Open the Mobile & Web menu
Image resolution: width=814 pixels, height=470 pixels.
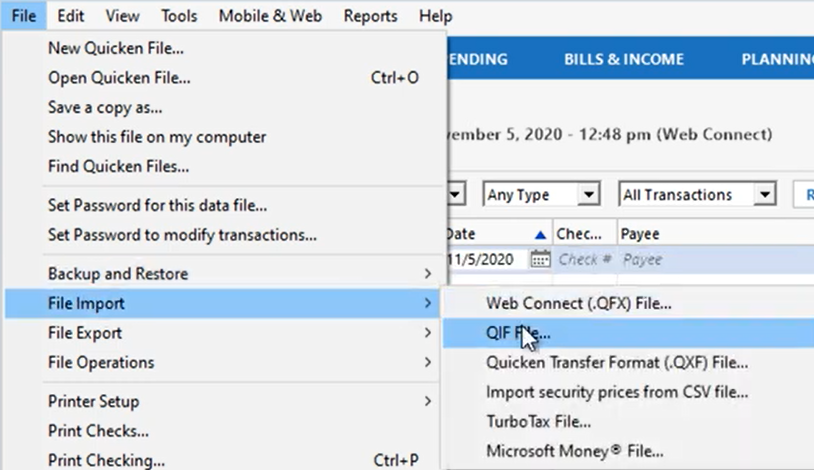pyautogui.click(x=270, y=16)
